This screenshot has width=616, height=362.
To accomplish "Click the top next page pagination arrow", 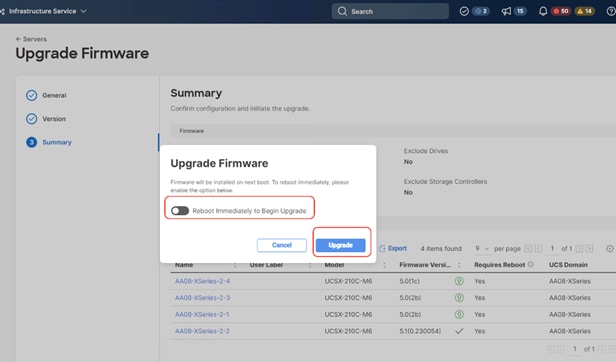I will point(579,248).
